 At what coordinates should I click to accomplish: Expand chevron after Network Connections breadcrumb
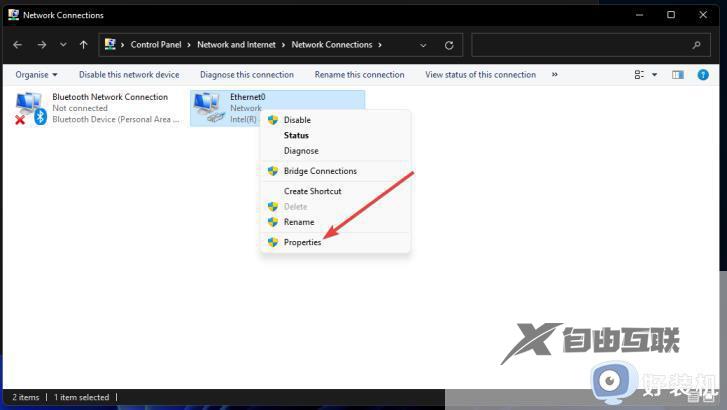point(380,45)
